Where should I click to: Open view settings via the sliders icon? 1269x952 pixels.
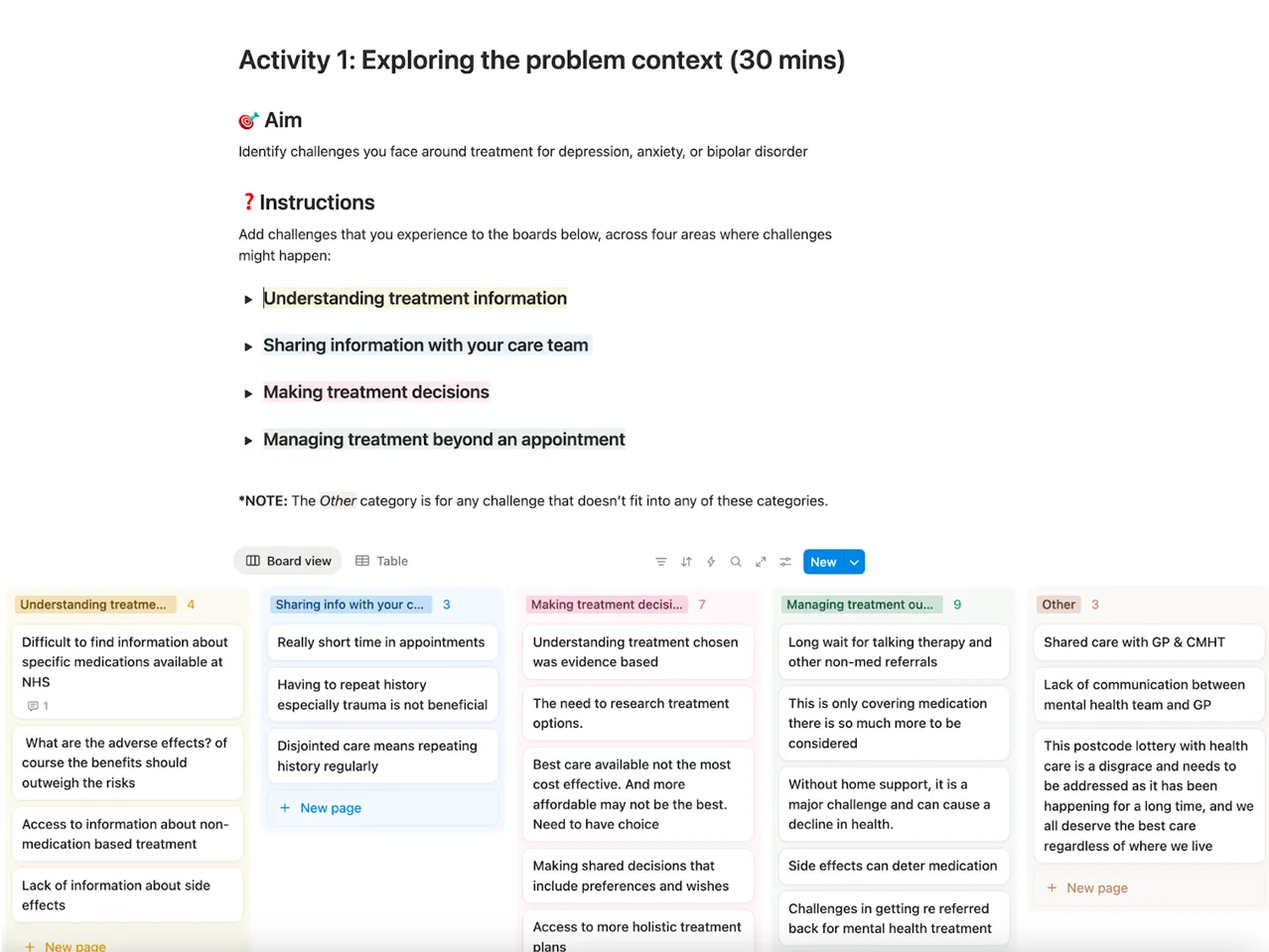pyautogui.click(x=784, y=561)
